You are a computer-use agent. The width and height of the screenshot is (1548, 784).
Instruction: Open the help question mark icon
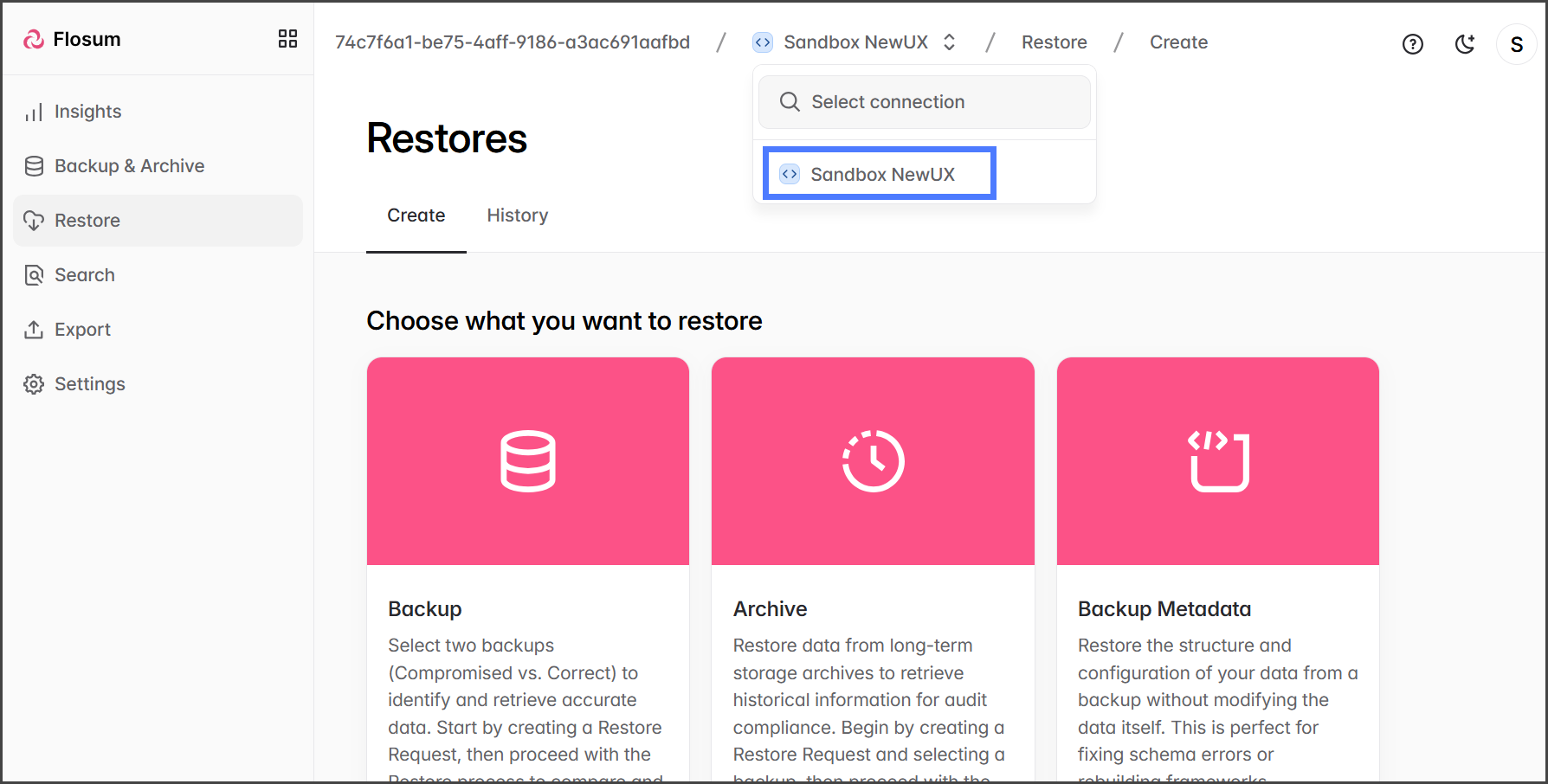point(1412,44)
